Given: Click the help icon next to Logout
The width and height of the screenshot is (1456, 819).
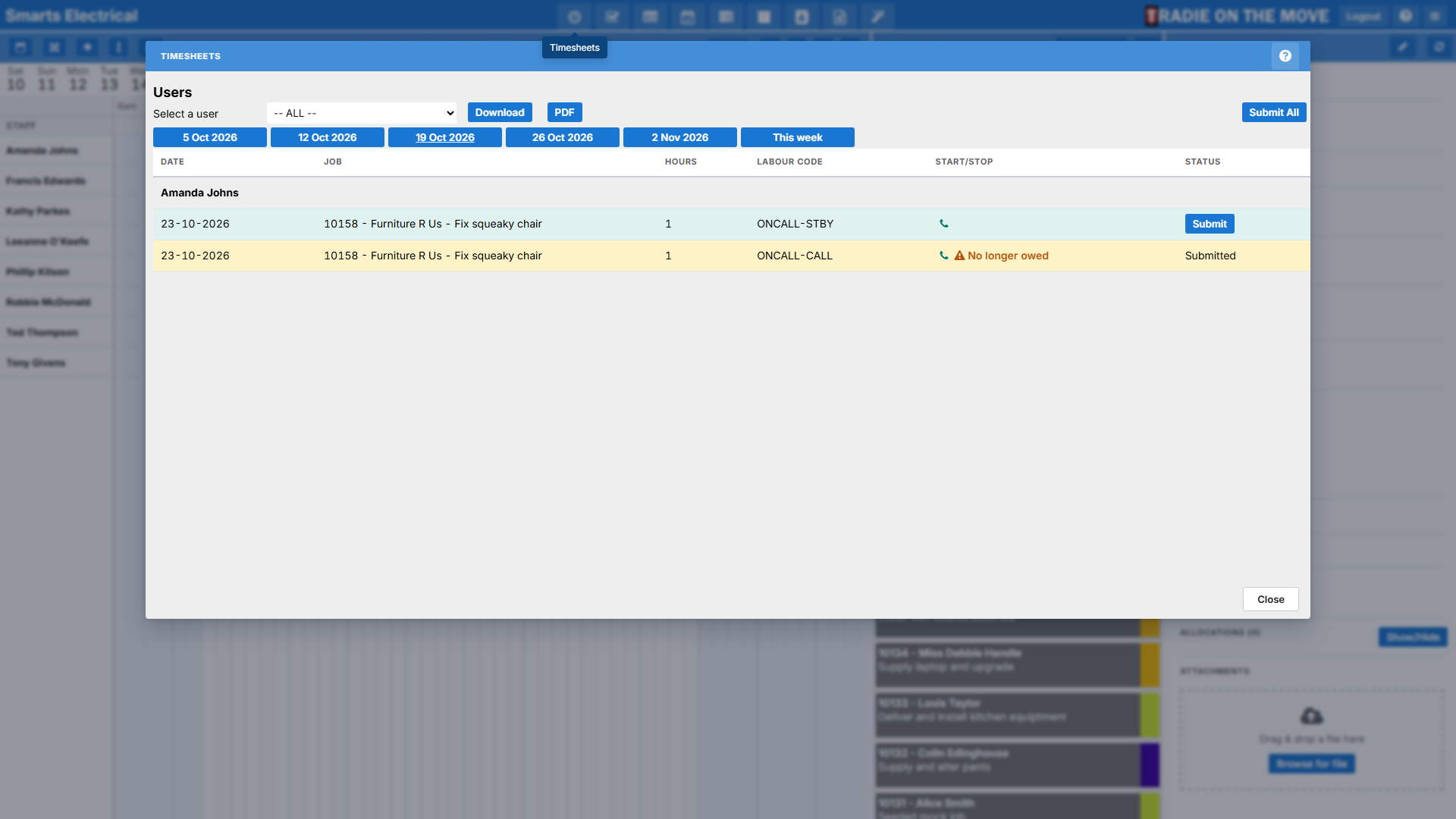Looking at the screenshot, I should tap(1405, 16).
